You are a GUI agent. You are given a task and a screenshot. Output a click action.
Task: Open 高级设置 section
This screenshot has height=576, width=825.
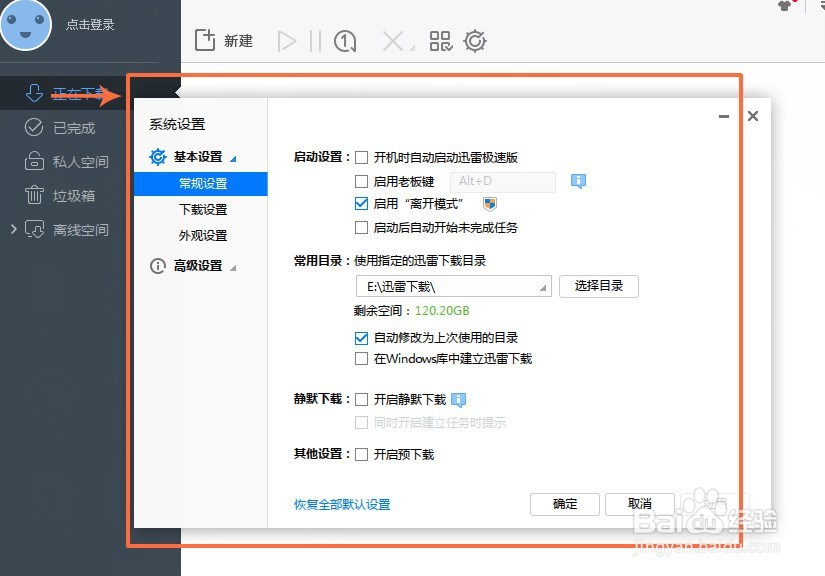click(198, 266)
